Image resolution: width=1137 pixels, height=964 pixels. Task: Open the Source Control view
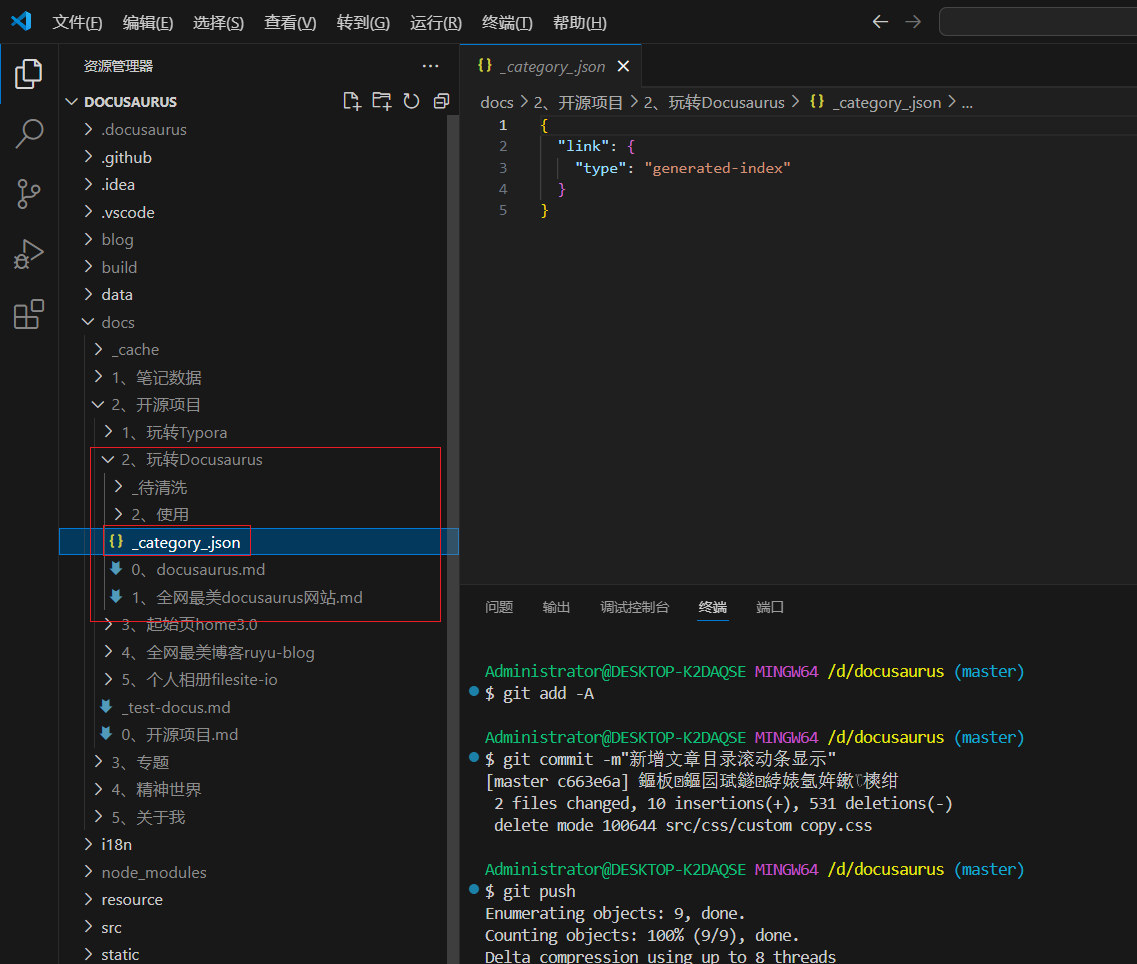point(28,194)
